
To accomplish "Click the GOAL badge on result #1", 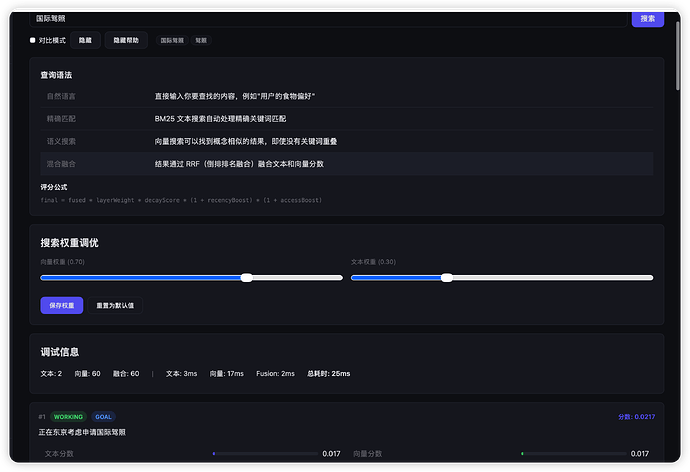I will [103, 417].
